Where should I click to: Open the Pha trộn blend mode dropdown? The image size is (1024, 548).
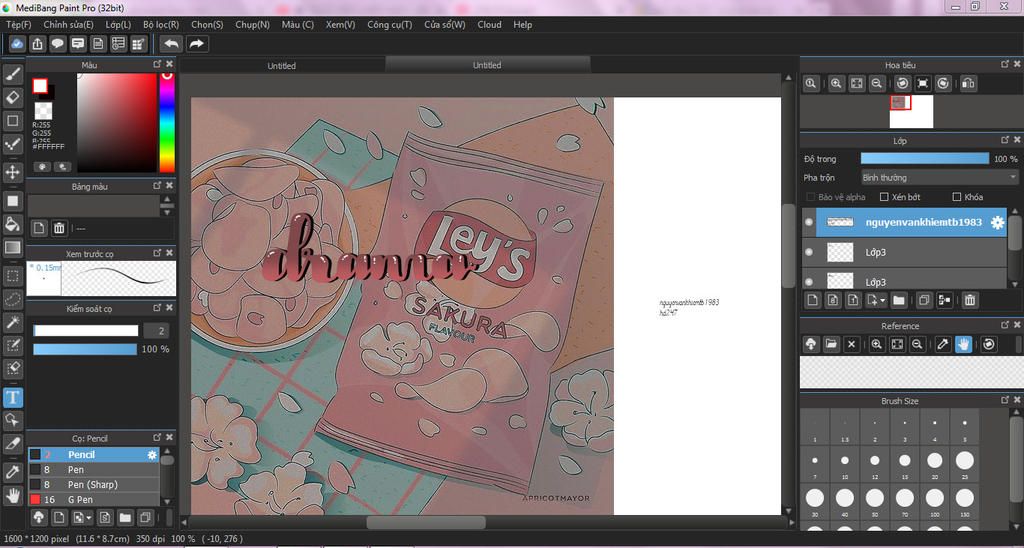point(939,178)
